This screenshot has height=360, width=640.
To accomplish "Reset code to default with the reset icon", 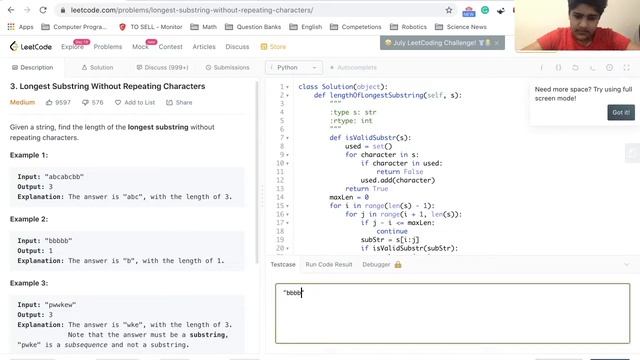I will tap(575, 68).
